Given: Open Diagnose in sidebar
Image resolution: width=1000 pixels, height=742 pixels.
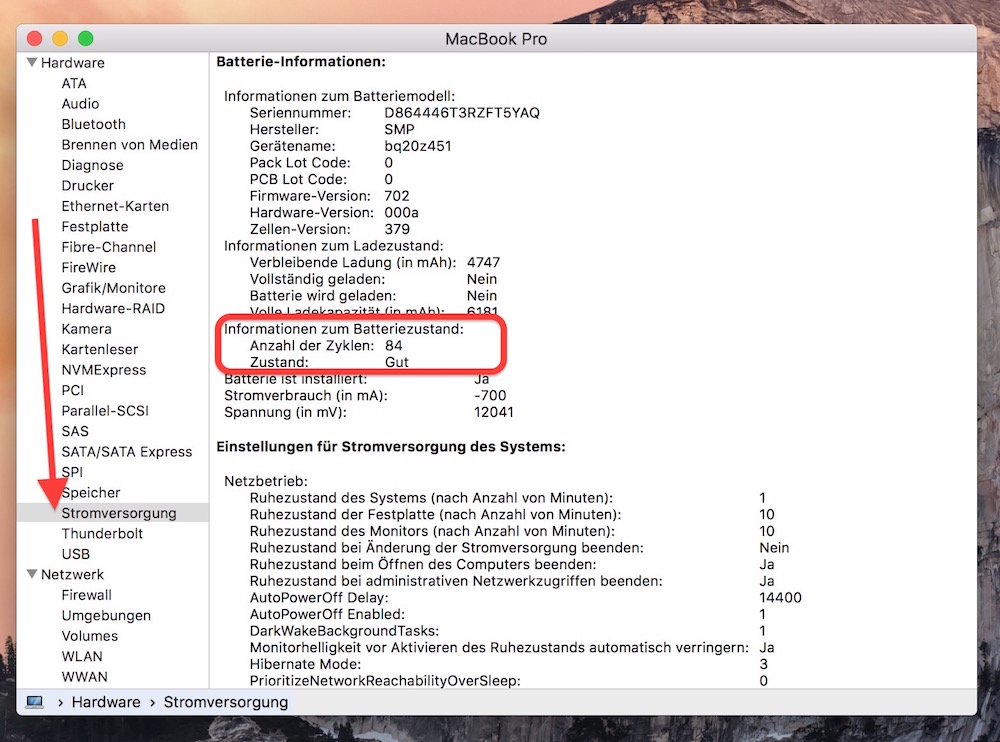Looking at the screenshot, I should (92, 165).
